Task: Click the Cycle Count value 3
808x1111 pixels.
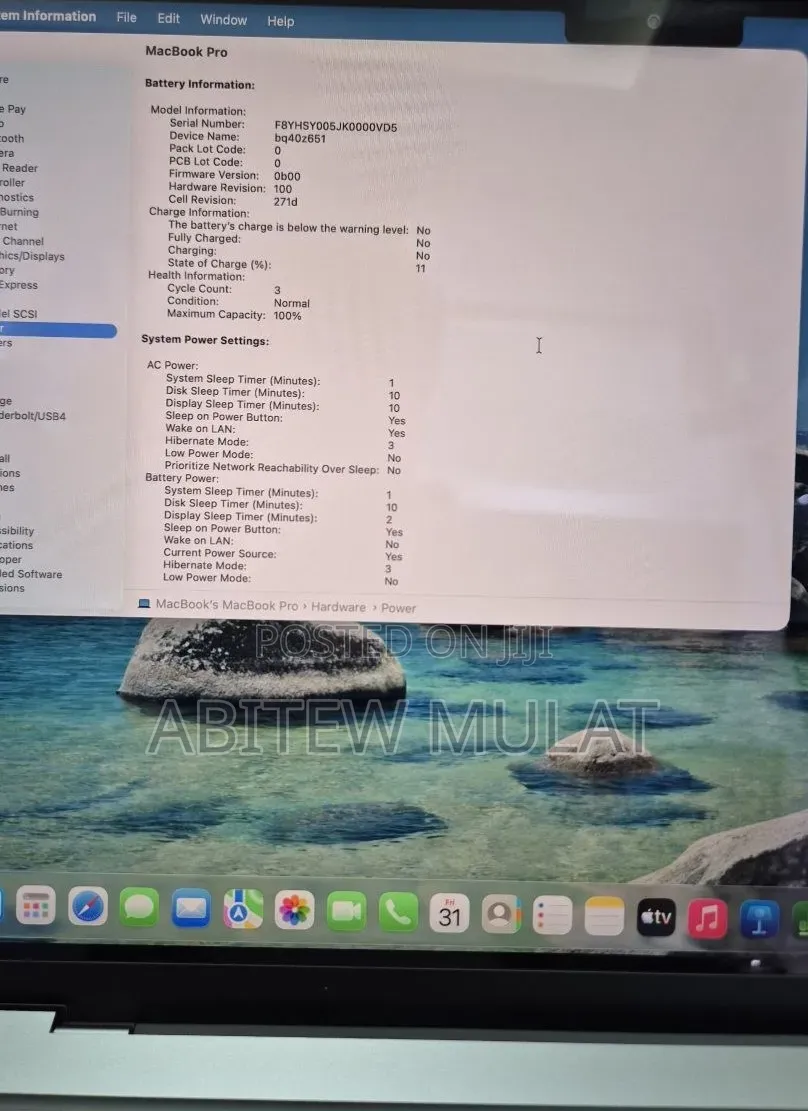Action: coord(277,290)
